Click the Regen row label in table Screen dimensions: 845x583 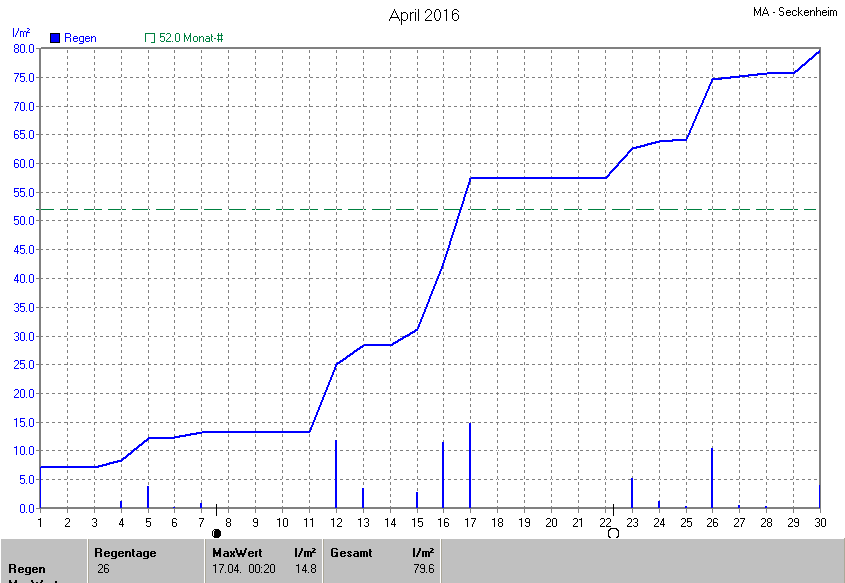(x=26, y=568)
